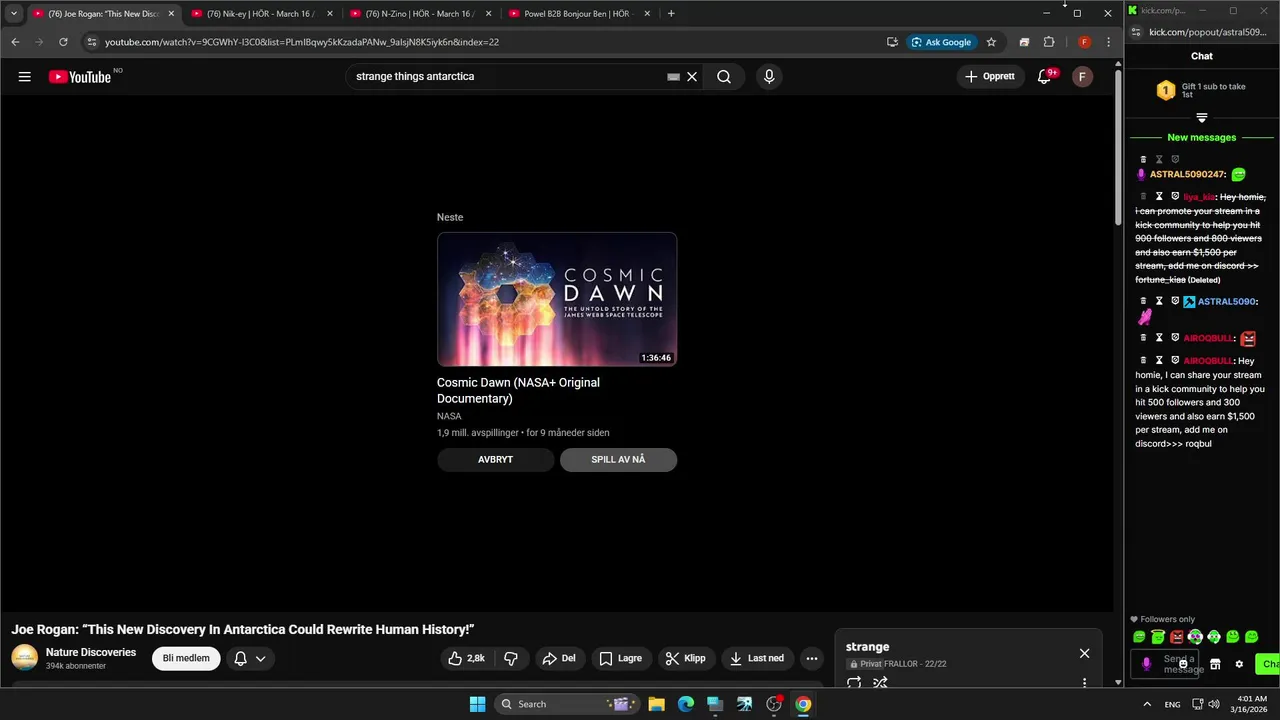Open YouTube notifications bell with 9+ badge
The width and height of the screenshot is (1280, 720).
pyautogui.click(x=1045, y=77)
